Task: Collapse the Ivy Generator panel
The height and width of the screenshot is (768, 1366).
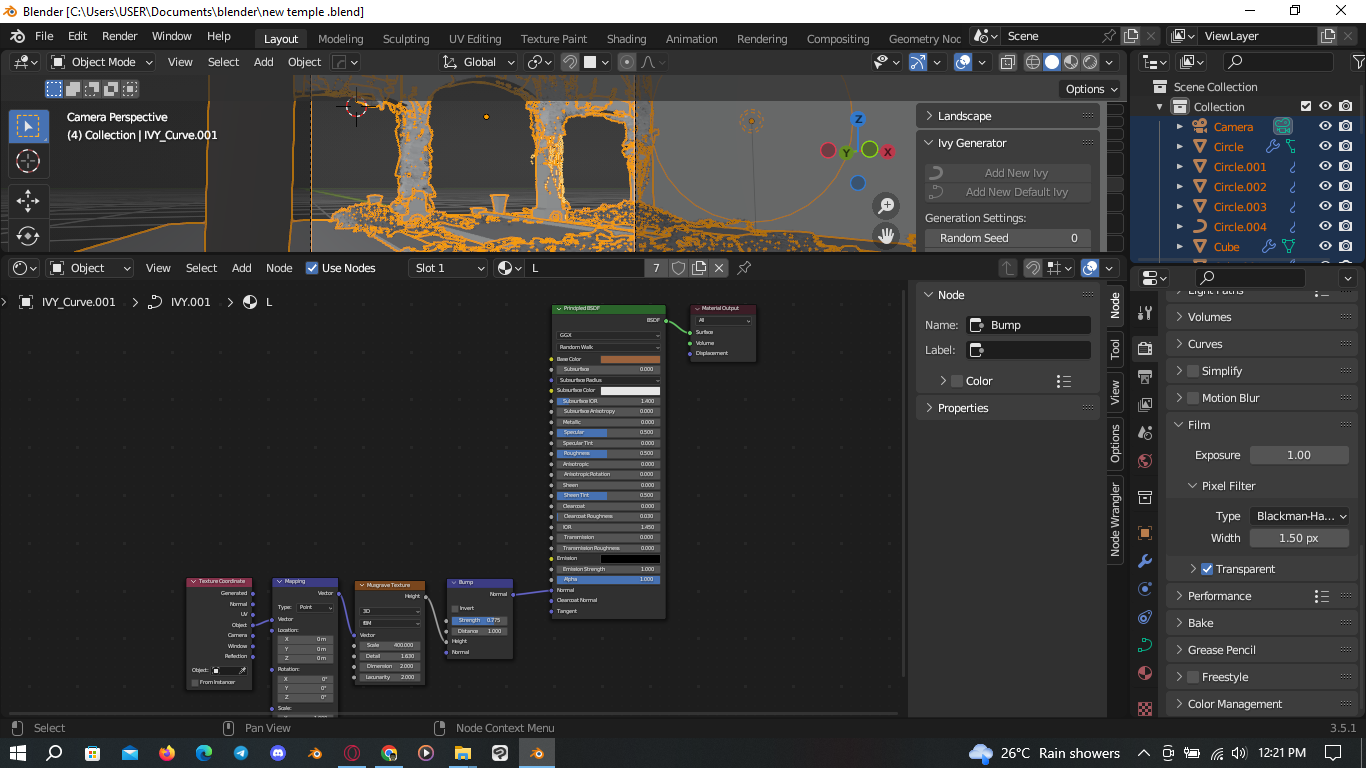Action: click(1008, 143)
